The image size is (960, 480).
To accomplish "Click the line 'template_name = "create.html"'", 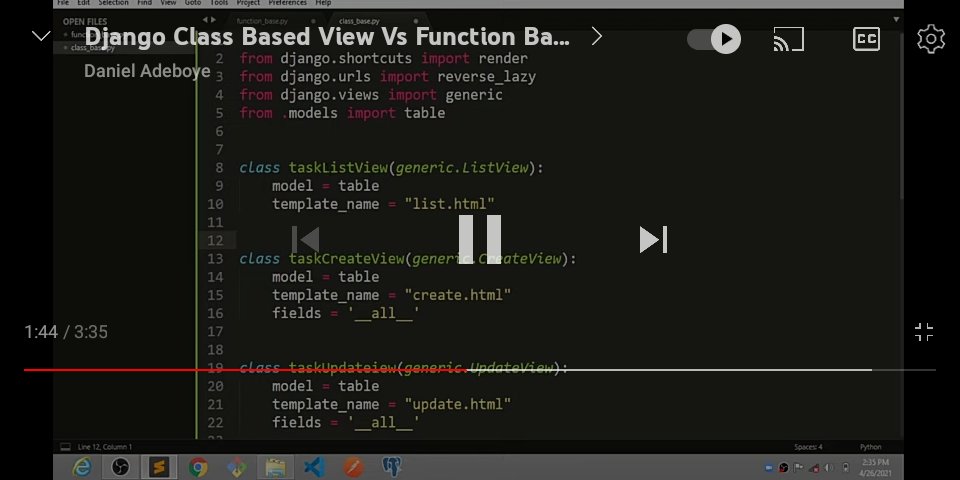I will pos(391,295).
